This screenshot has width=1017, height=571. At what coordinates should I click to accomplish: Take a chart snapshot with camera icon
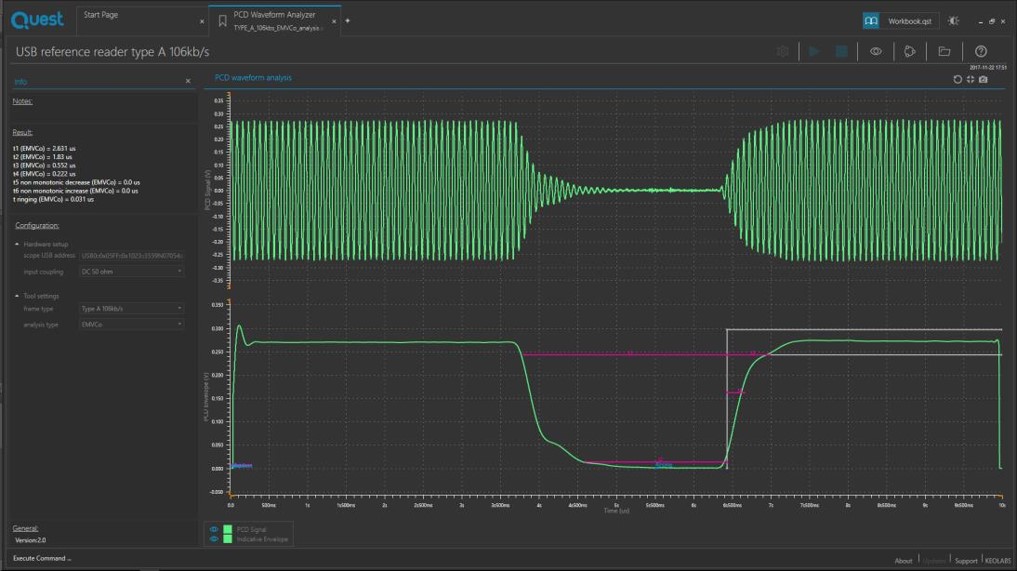pos(984,79)
